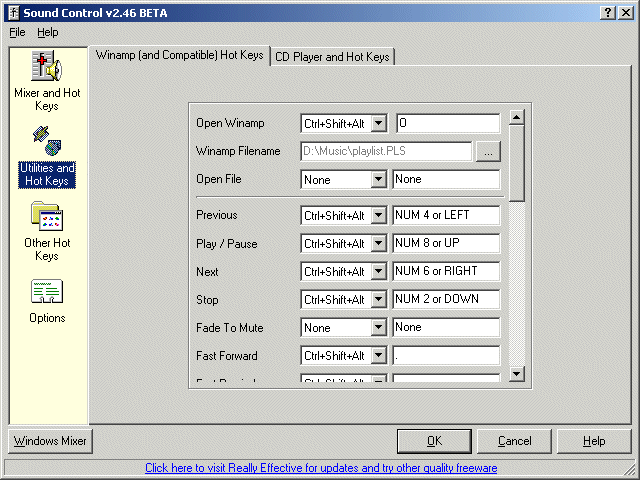Click the Cancel button
Viewport: 640px width, 480px height.
tap(514, 441)
